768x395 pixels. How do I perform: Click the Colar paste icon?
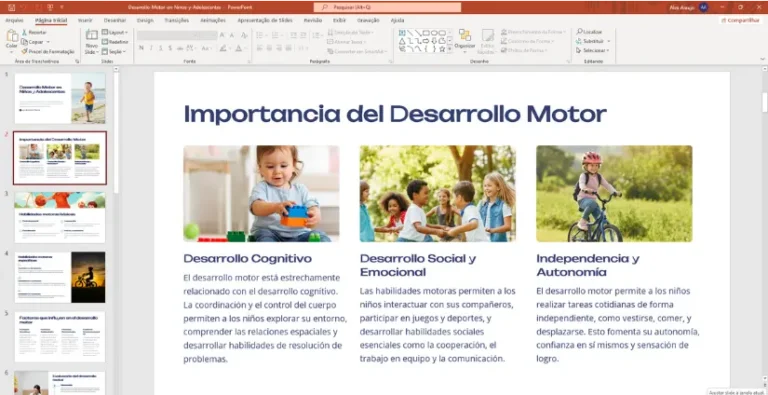[x=12, y=36]
